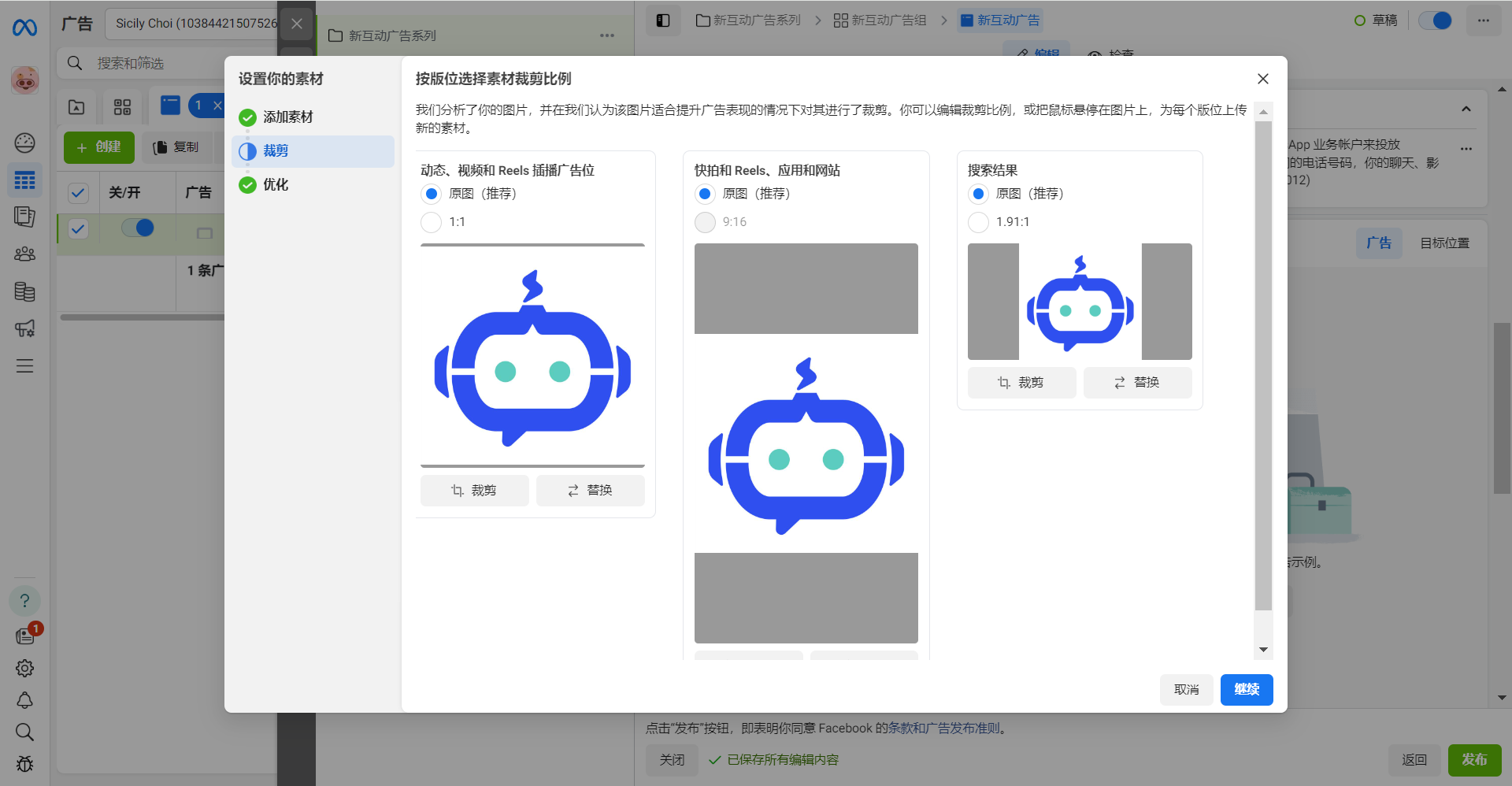This screenshot has height=786, width=1512.
Task: Open the Settings gear in sidebar
Action: pyautogui.click(x=24, y=668)
